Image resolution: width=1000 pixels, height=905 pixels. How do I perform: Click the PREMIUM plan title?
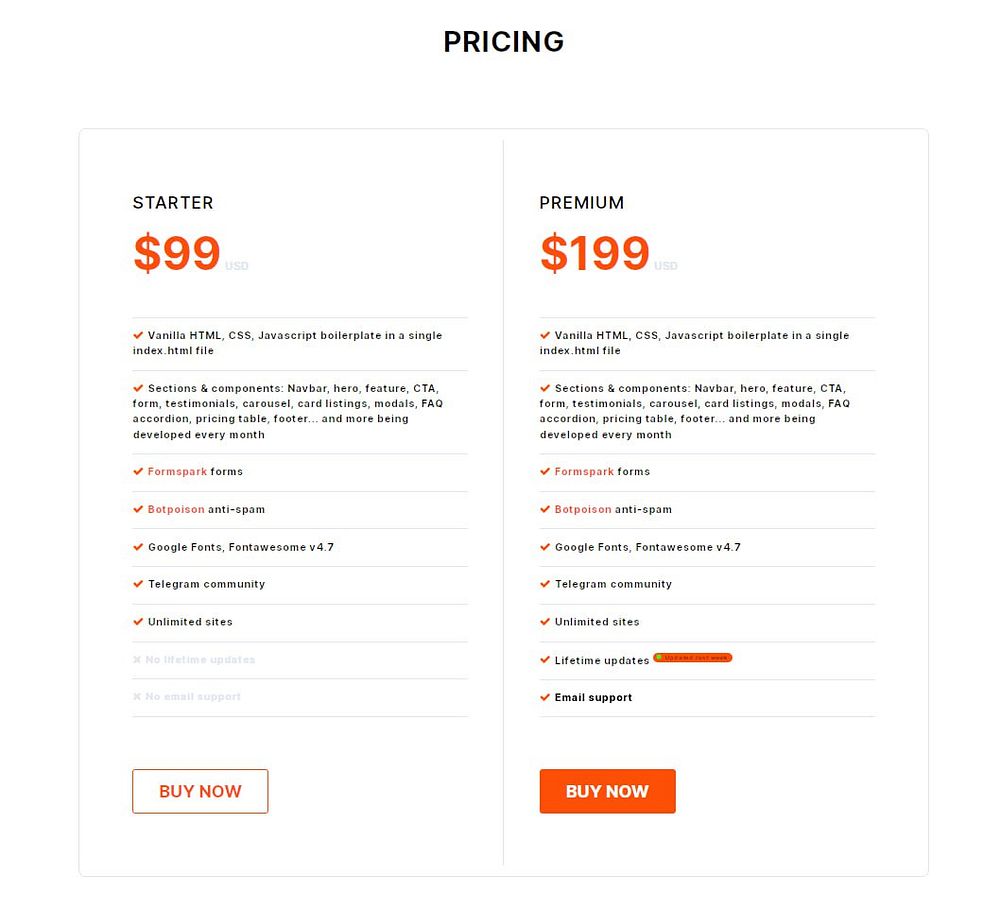tap(582, 203)
